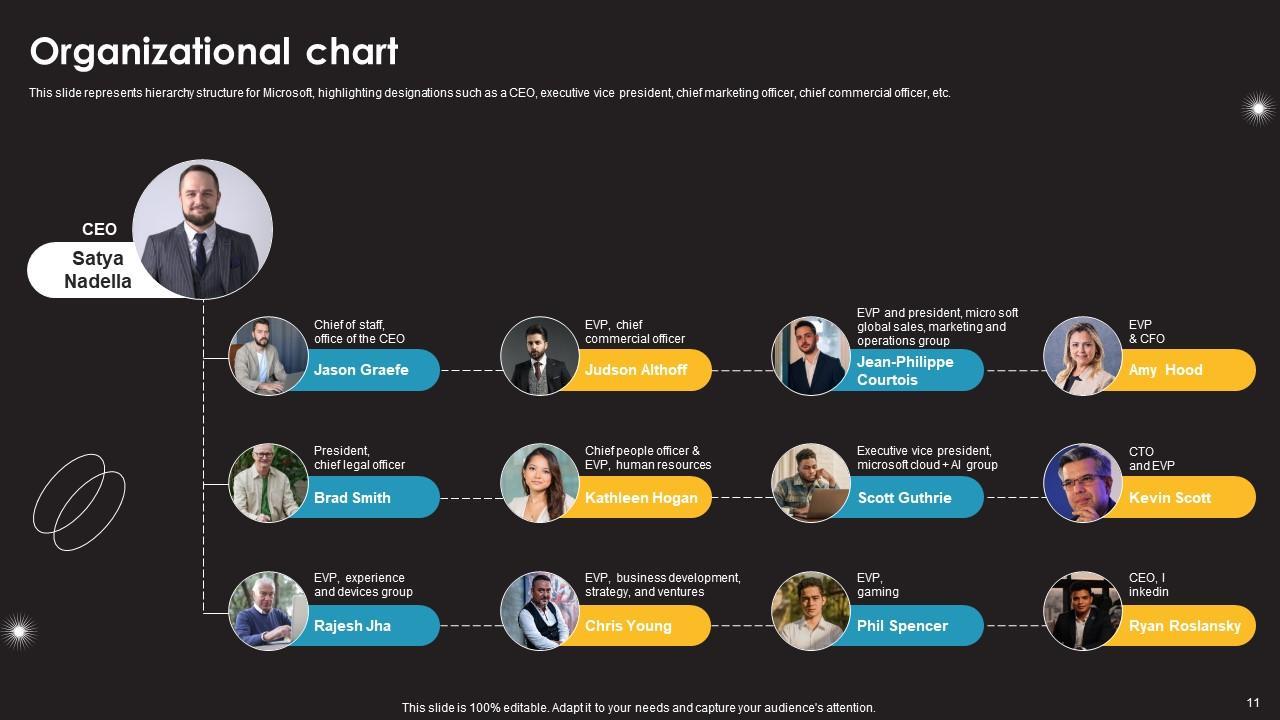Click Satya Nadella's CEO portrait photo
1280x720 pixels.
coord(202,229)
